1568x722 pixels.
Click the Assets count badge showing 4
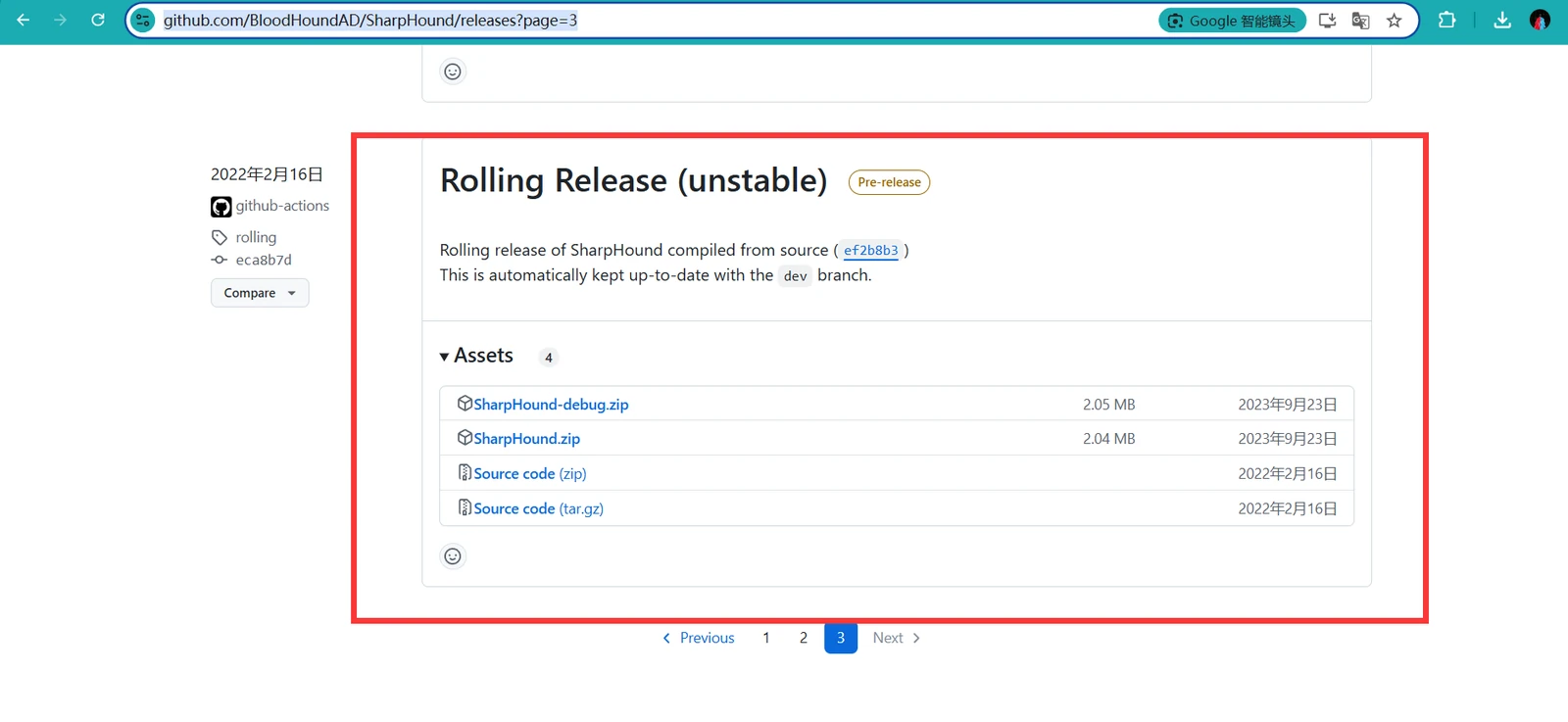[x=549, y=358]
